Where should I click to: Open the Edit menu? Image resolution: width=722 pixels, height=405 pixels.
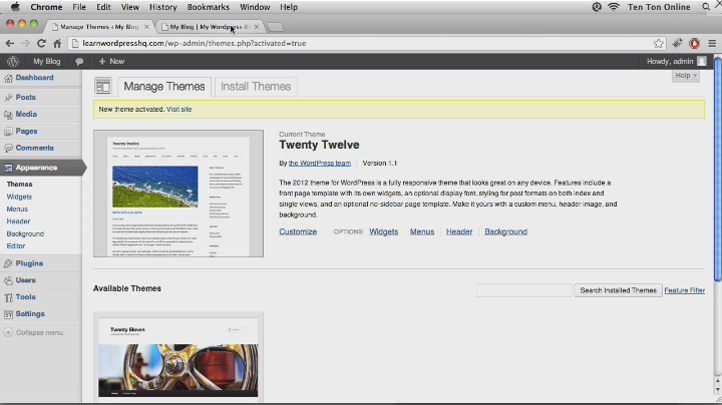click(x=103, y=7)
